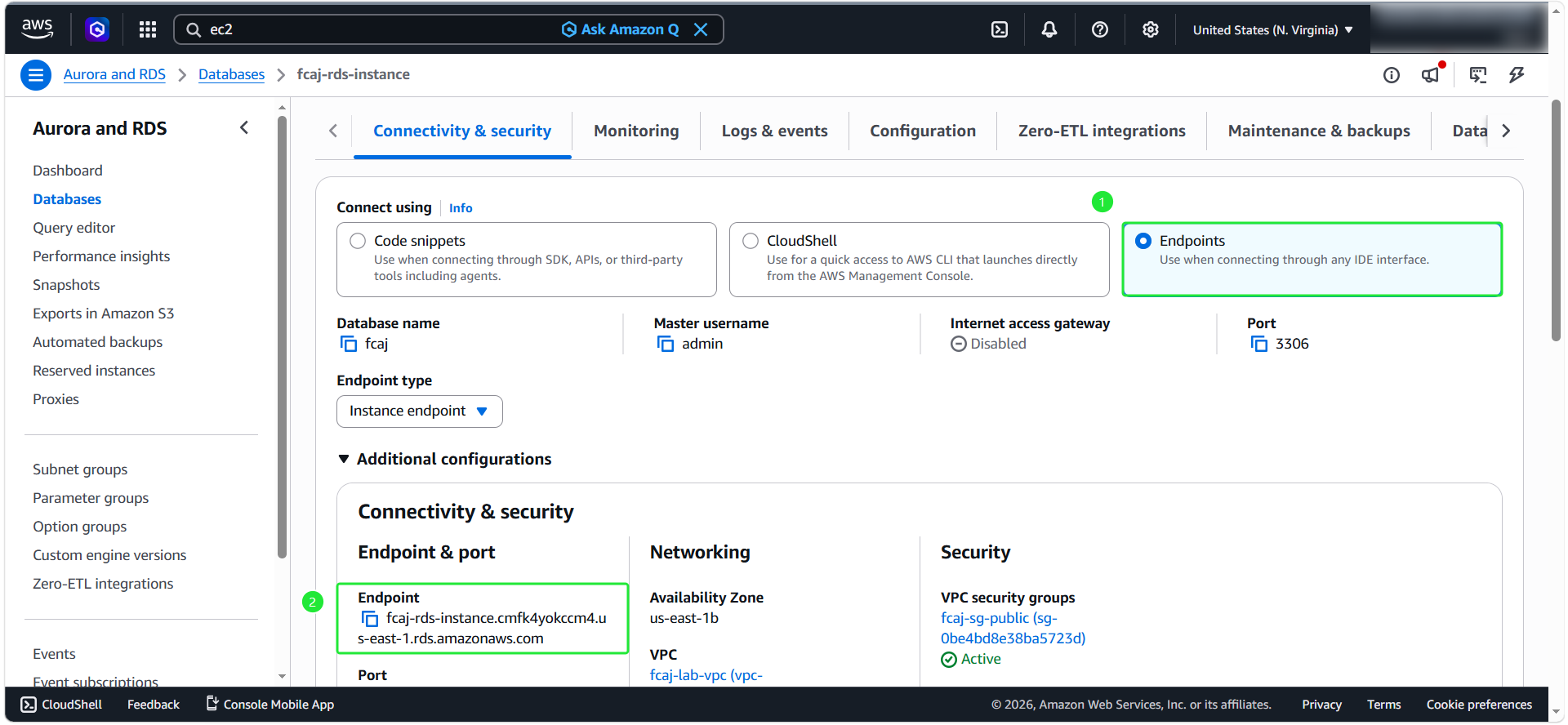Open the Aurora and RDS breadcrumb link
This screenshot has width=1568, height=725.
114,74
